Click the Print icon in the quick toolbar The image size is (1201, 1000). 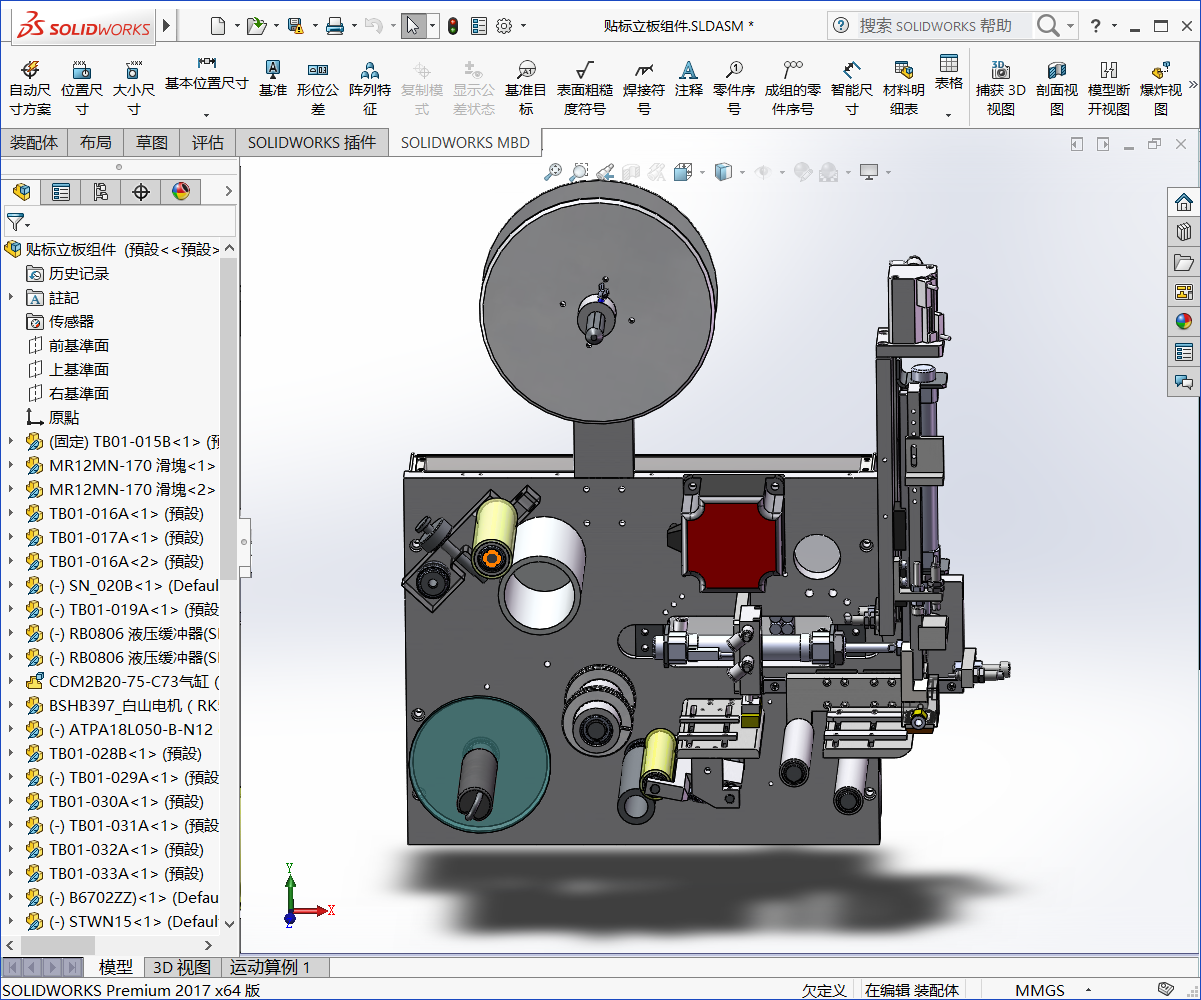coord(336,26)
